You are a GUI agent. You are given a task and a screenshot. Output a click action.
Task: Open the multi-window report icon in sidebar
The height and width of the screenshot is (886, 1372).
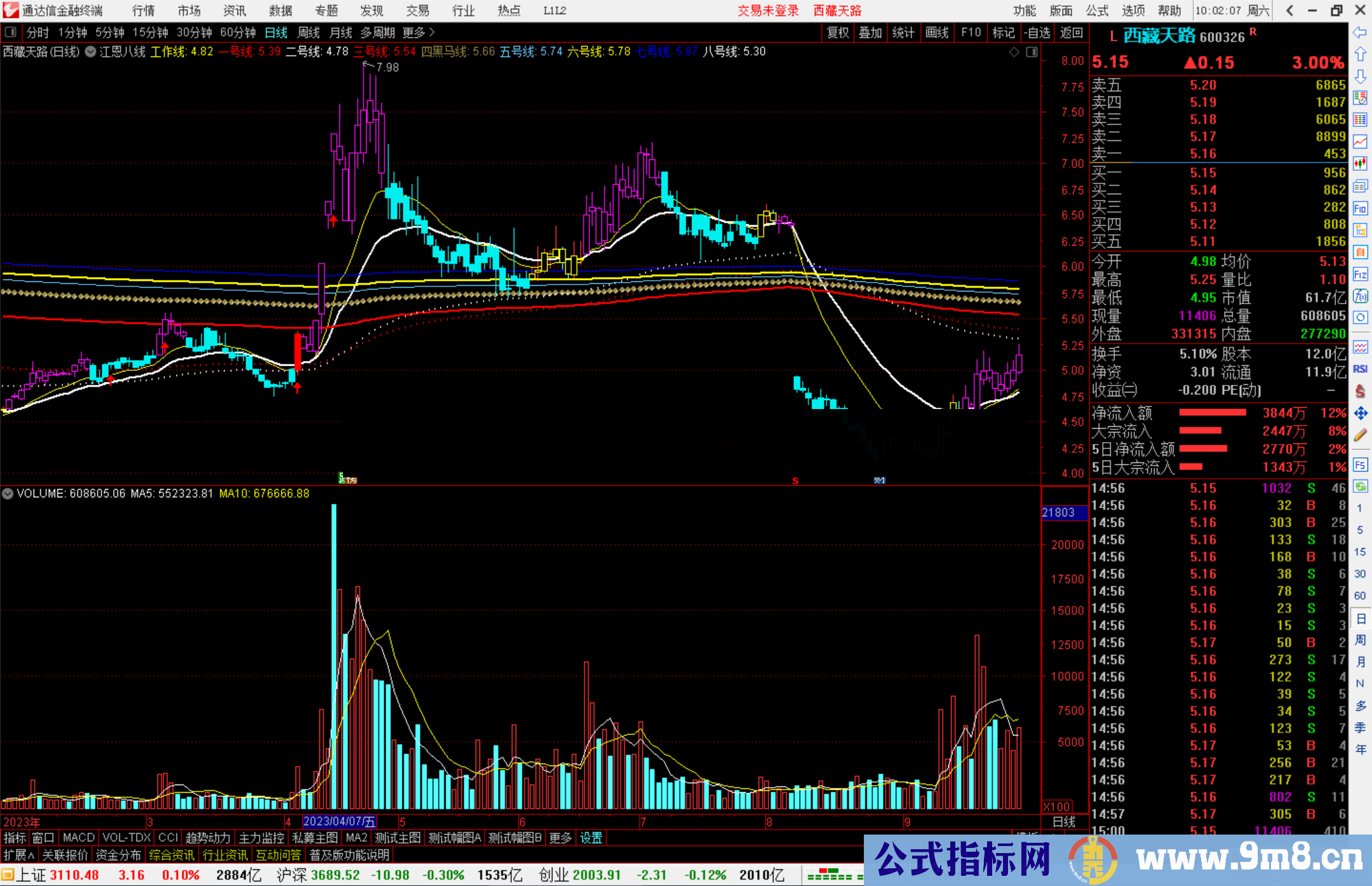click(1360, 186)
